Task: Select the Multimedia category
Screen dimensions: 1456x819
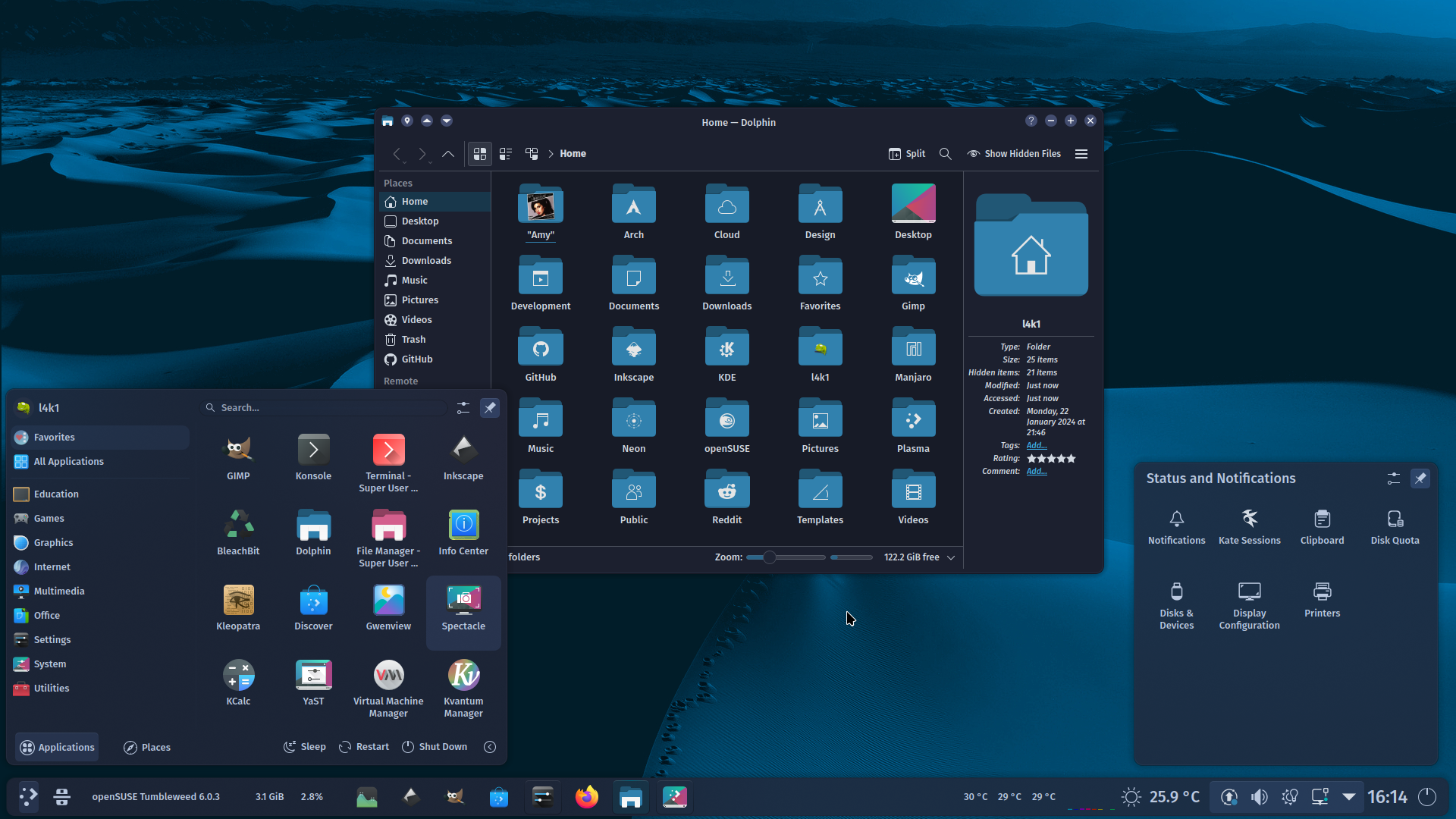Action: (x=101, y=591)
